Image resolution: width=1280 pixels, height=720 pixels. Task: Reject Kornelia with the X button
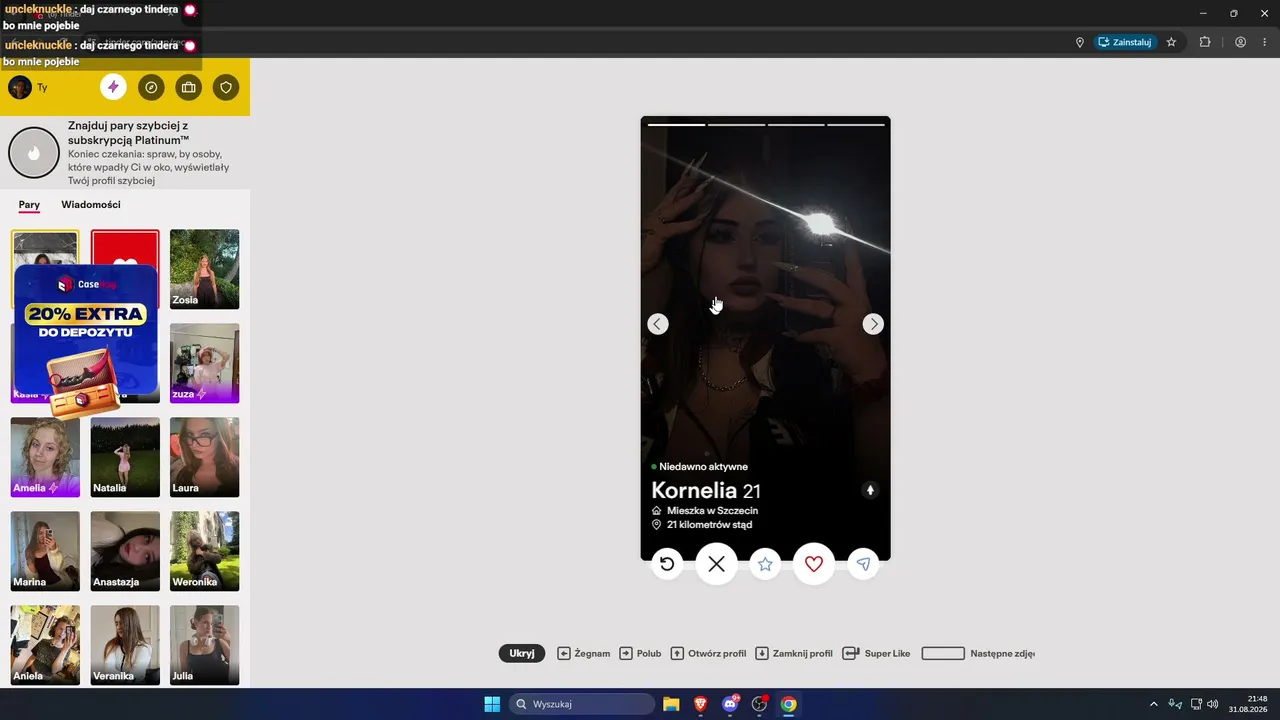[716, 564]
